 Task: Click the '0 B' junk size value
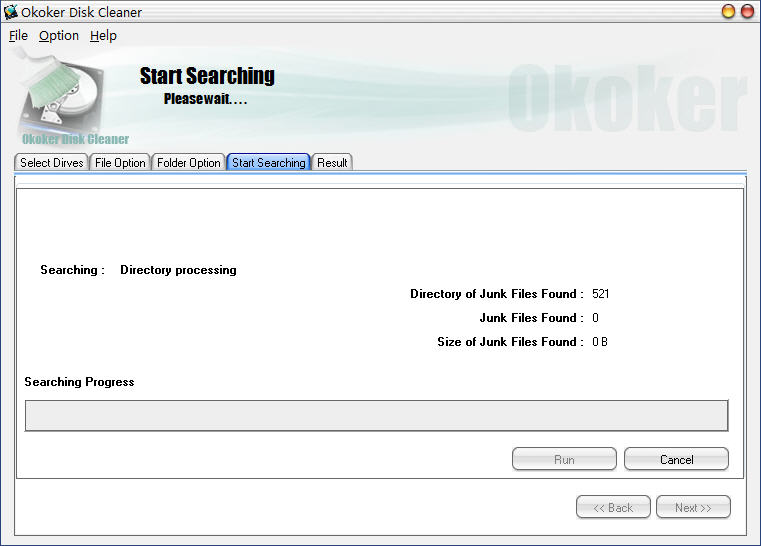point(600,342)
